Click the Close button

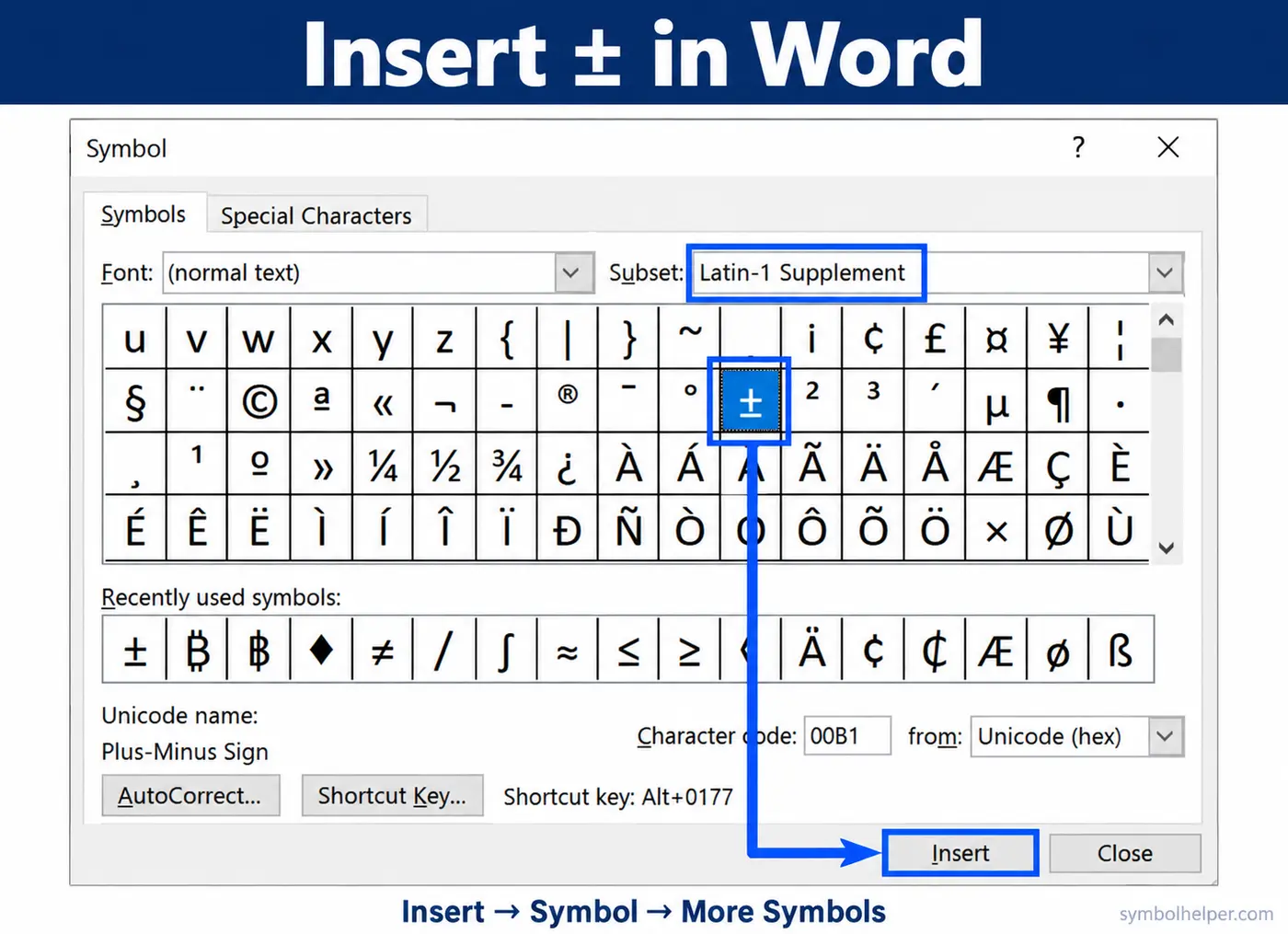(x=1124, y=853)
